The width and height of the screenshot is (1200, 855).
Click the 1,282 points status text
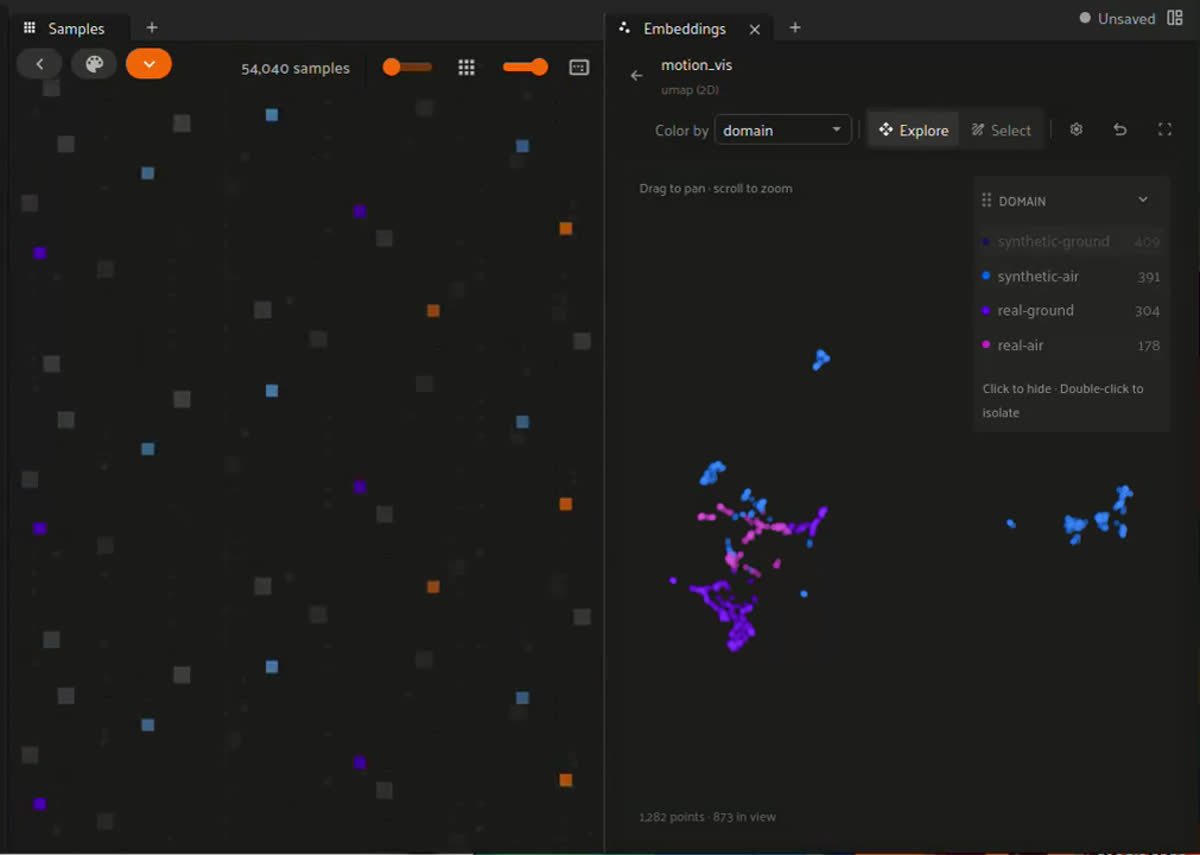click(707, 817)
